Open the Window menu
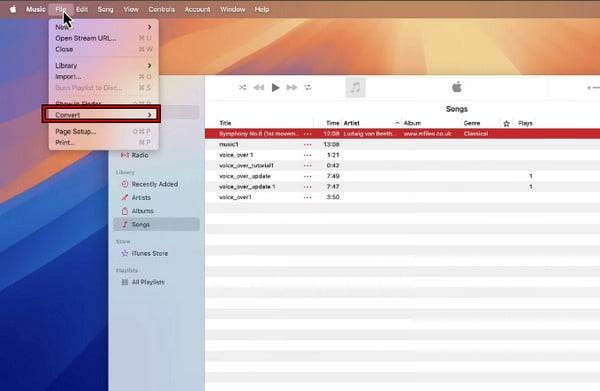This screenshot has width=600, height=391. point(232,9)
